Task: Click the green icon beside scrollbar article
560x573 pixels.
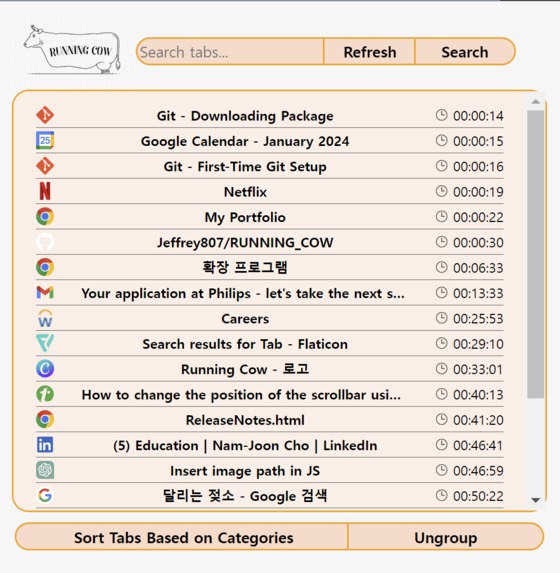Action: (45, 394)
